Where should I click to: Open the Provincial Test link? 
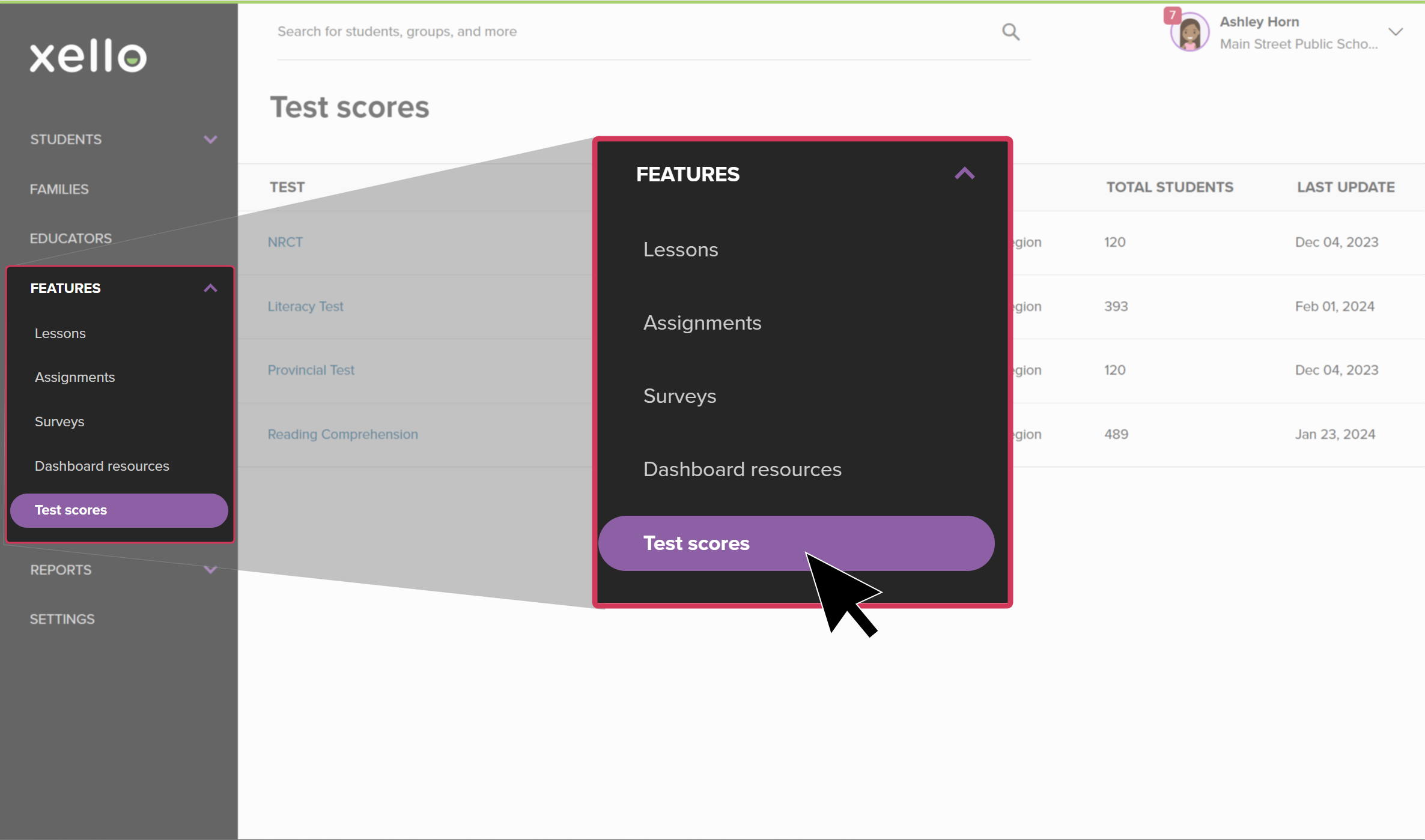[x=311, y=370]
